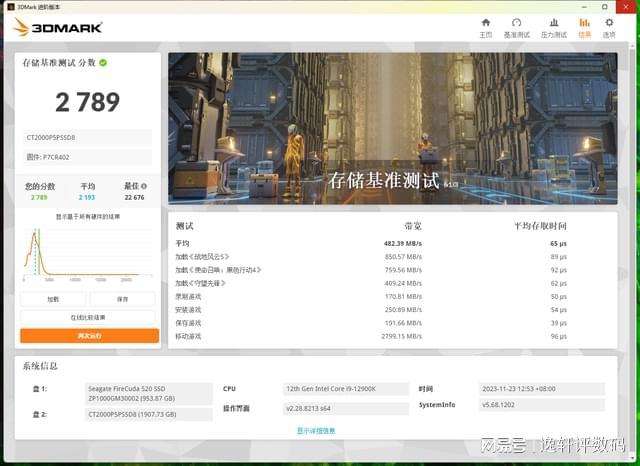Viewport: 640px width, 466px height.
Task: Click the score distribution chart
Action: [88, 254]
